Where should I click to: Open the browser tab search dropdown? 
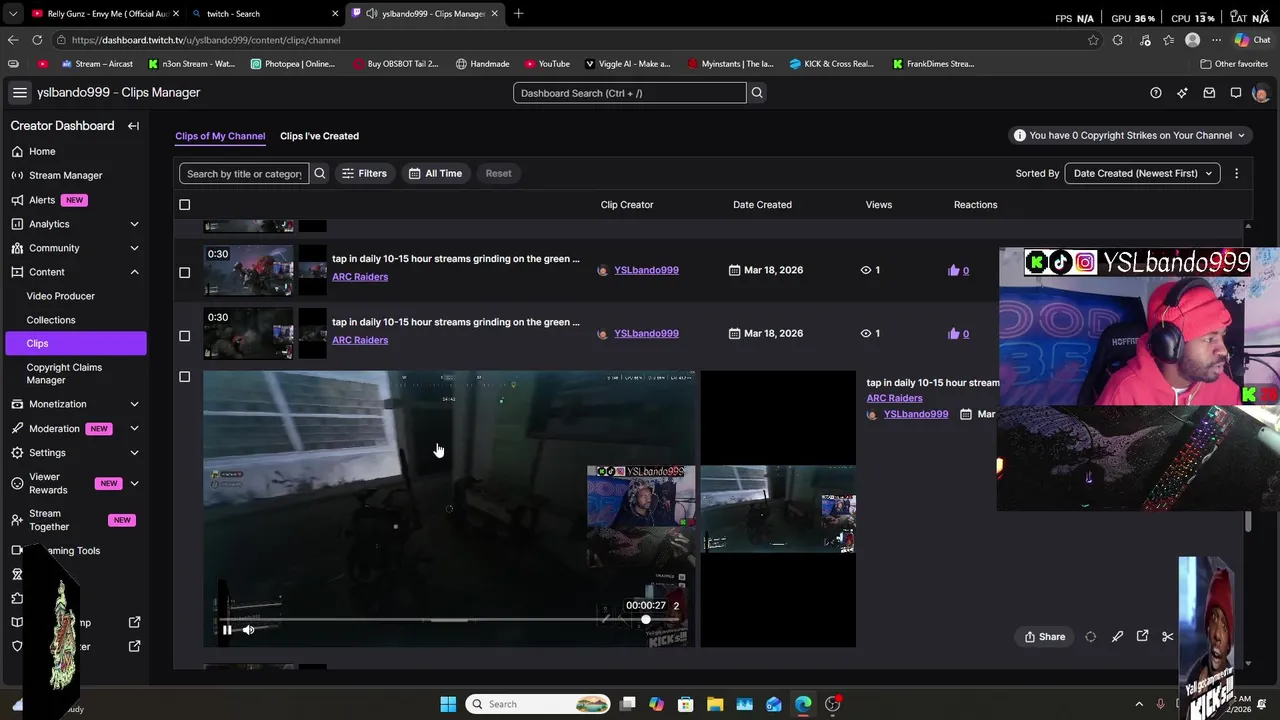tap(12, 14)
